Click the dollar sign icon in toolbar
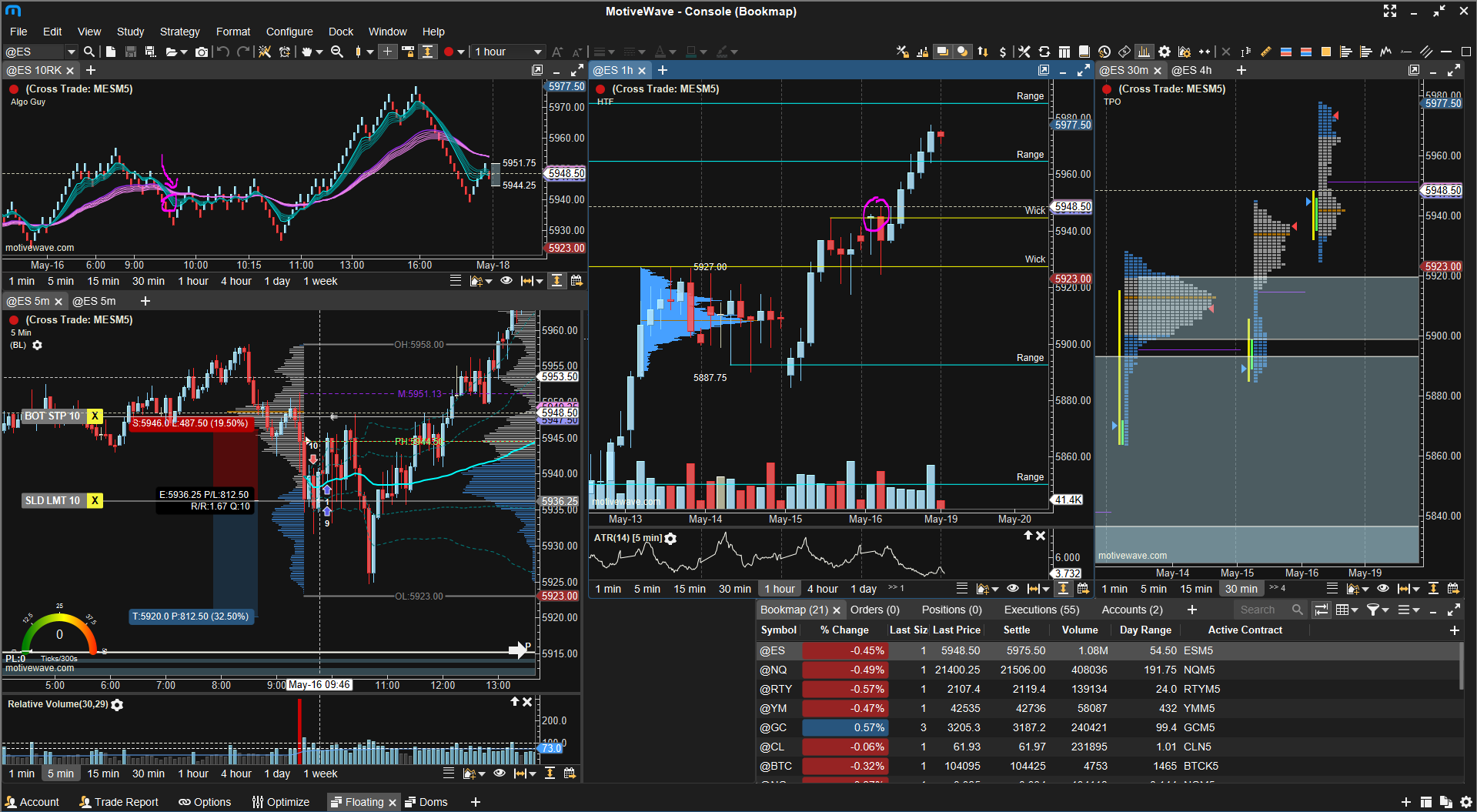 tap(1002, 52)
